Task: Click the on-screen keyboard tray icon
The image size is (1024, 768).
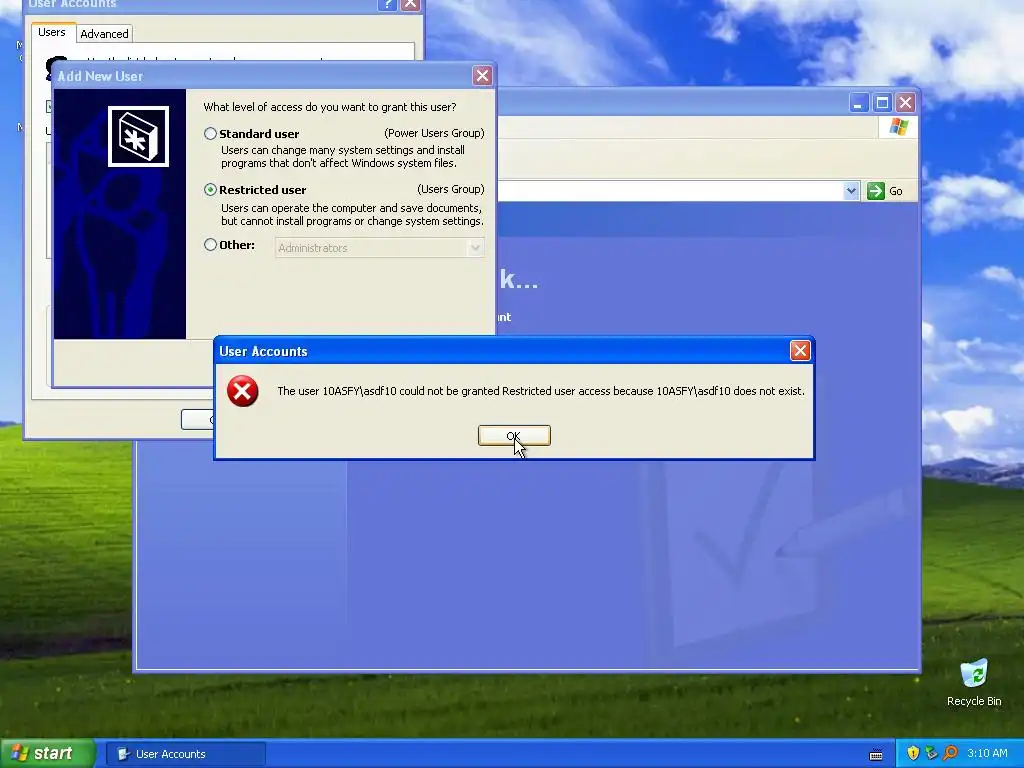Action: tap(876, 755)
